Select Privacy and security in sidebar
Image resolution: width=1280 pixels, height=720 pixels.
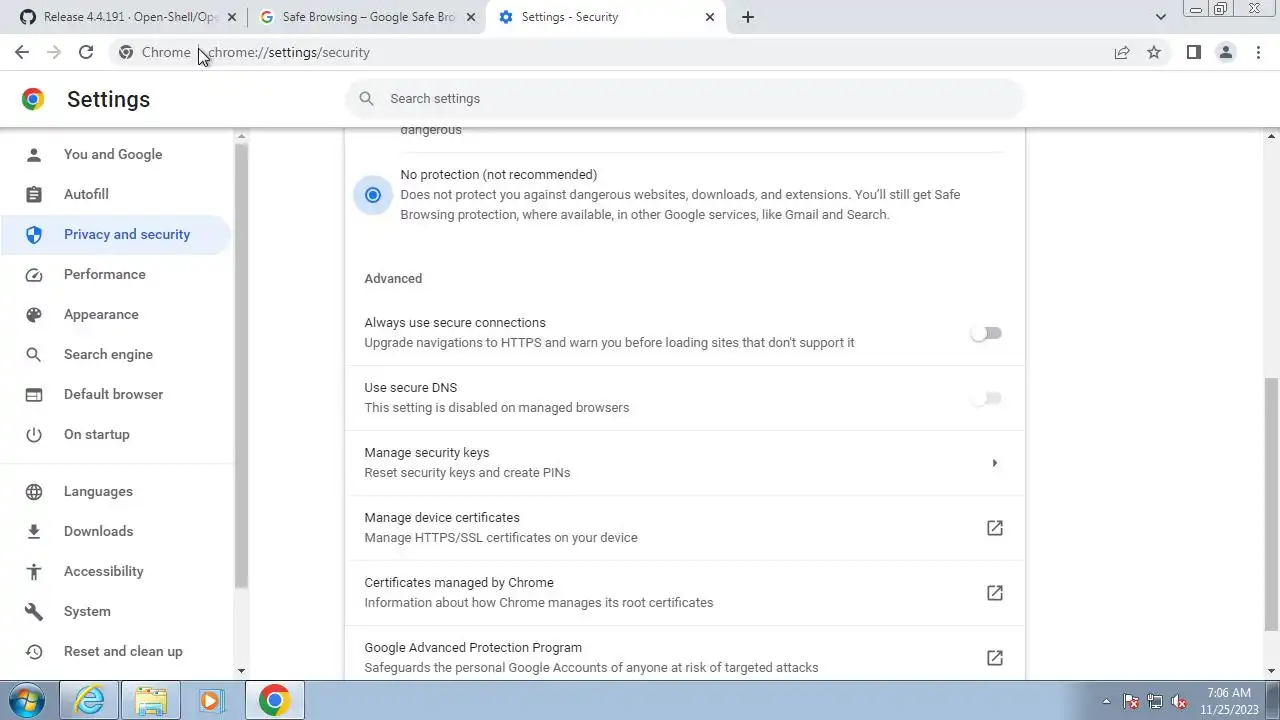(116, 234)
